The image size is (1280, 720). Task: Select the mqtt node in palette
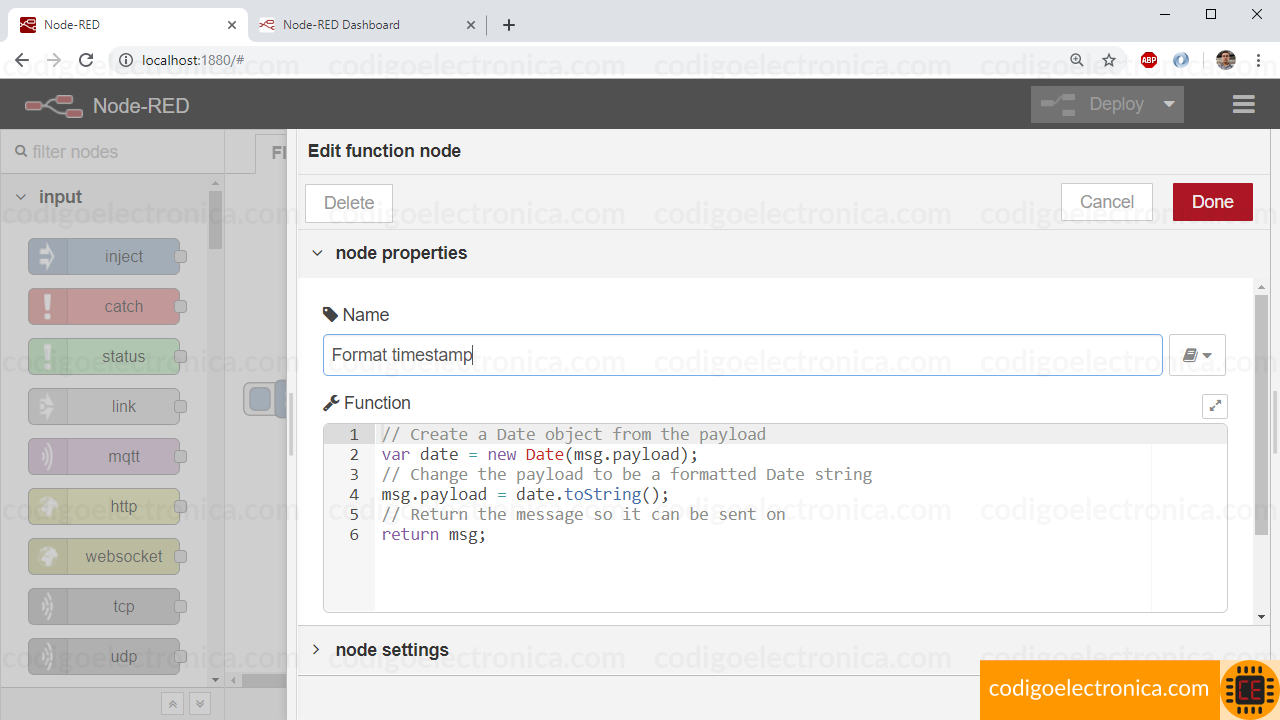[104, 457]
